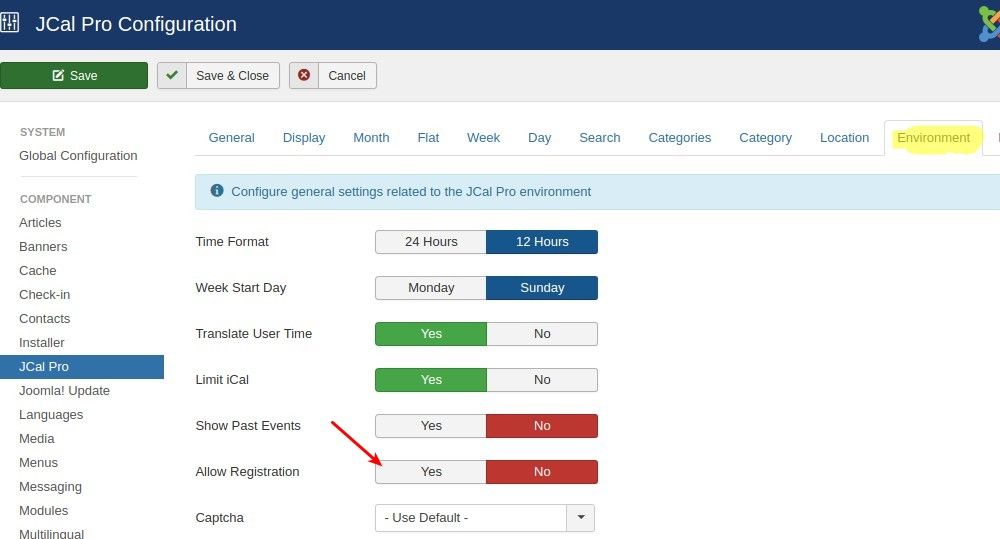Click Save & Close text
This screenshot has height=539, width=1000.
tap(232, 75)
